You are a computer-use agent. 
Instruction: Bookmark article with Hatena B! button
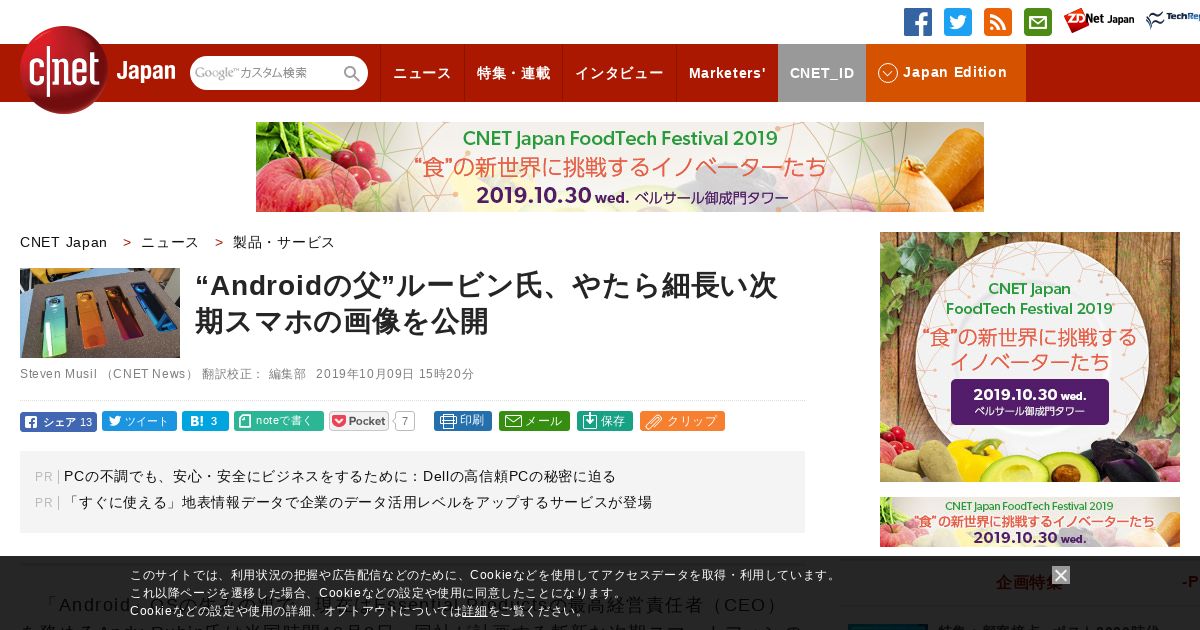click(x=205, y=421)
